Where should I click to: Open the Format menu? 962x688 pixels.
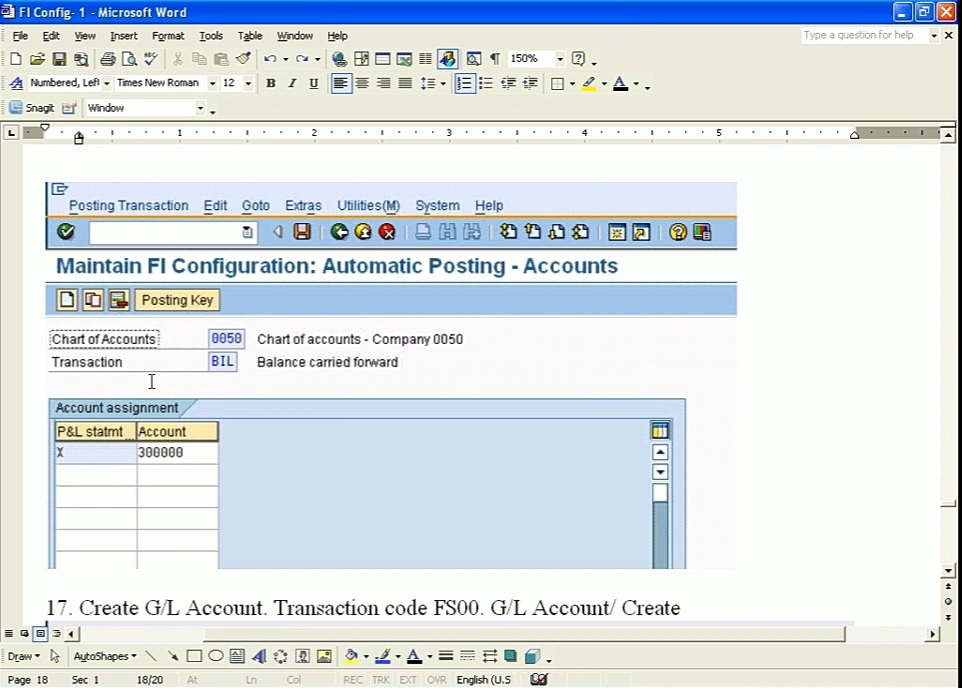point(168,36)
